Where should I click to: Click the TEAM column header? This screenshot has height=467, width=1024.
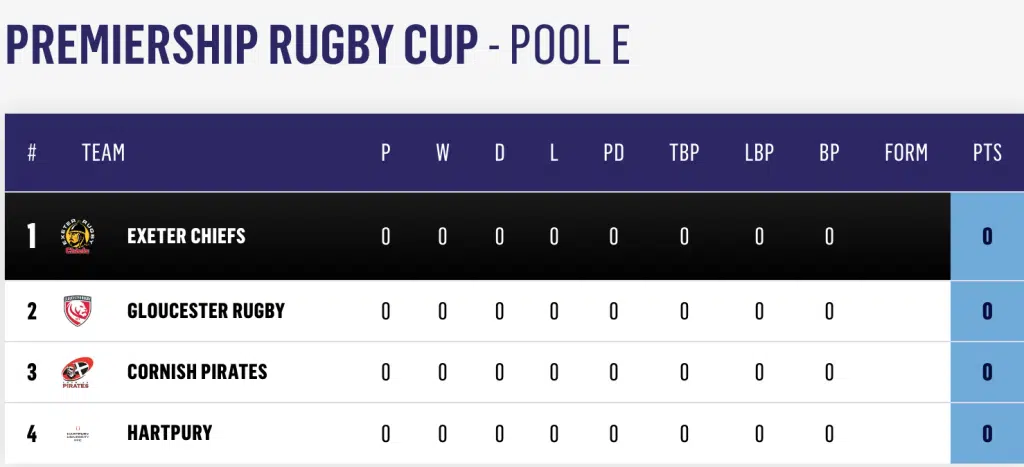click(x=103, y=153)
